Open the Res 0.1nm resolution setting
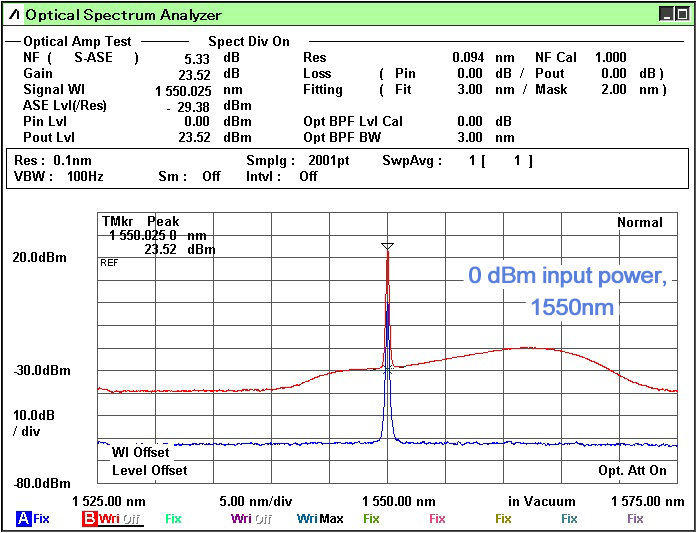The width and height of the screenshot is (697, 533). pos(52,160)
